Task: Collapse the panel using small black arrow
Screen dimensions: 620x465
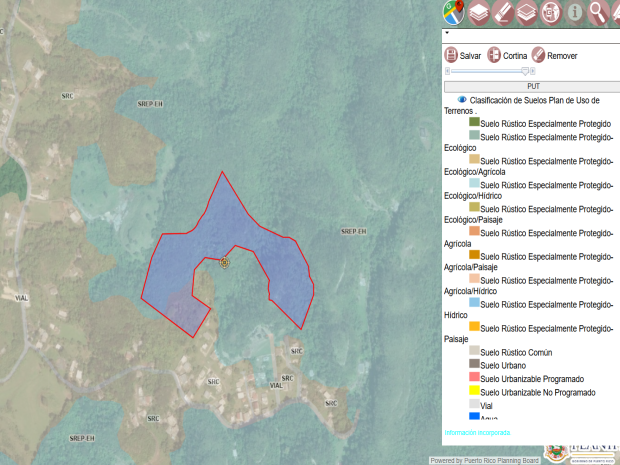Action: point(446,33)
